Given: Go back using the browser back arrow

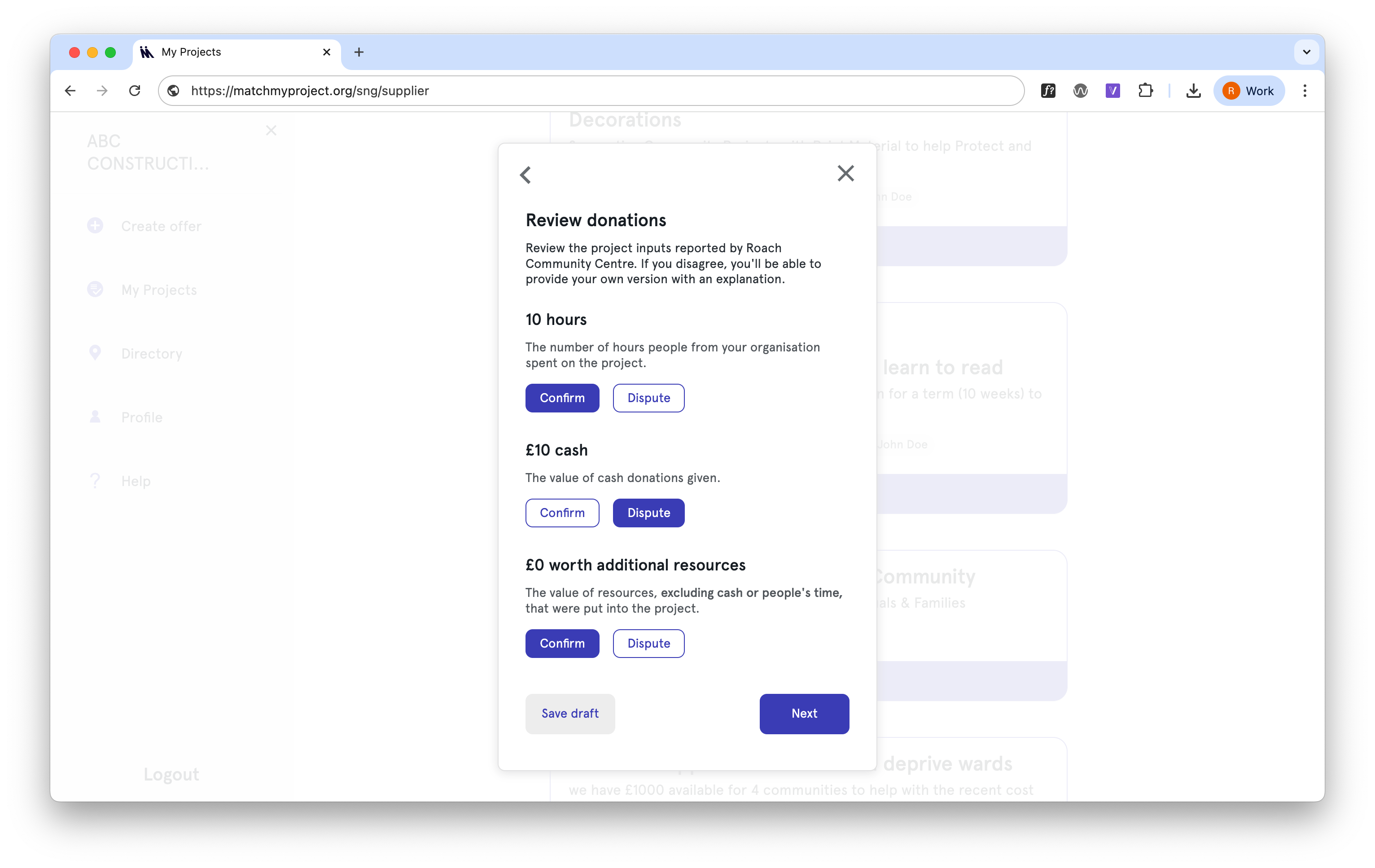Looking at the screenshot, I should click(x=70, y=91).
